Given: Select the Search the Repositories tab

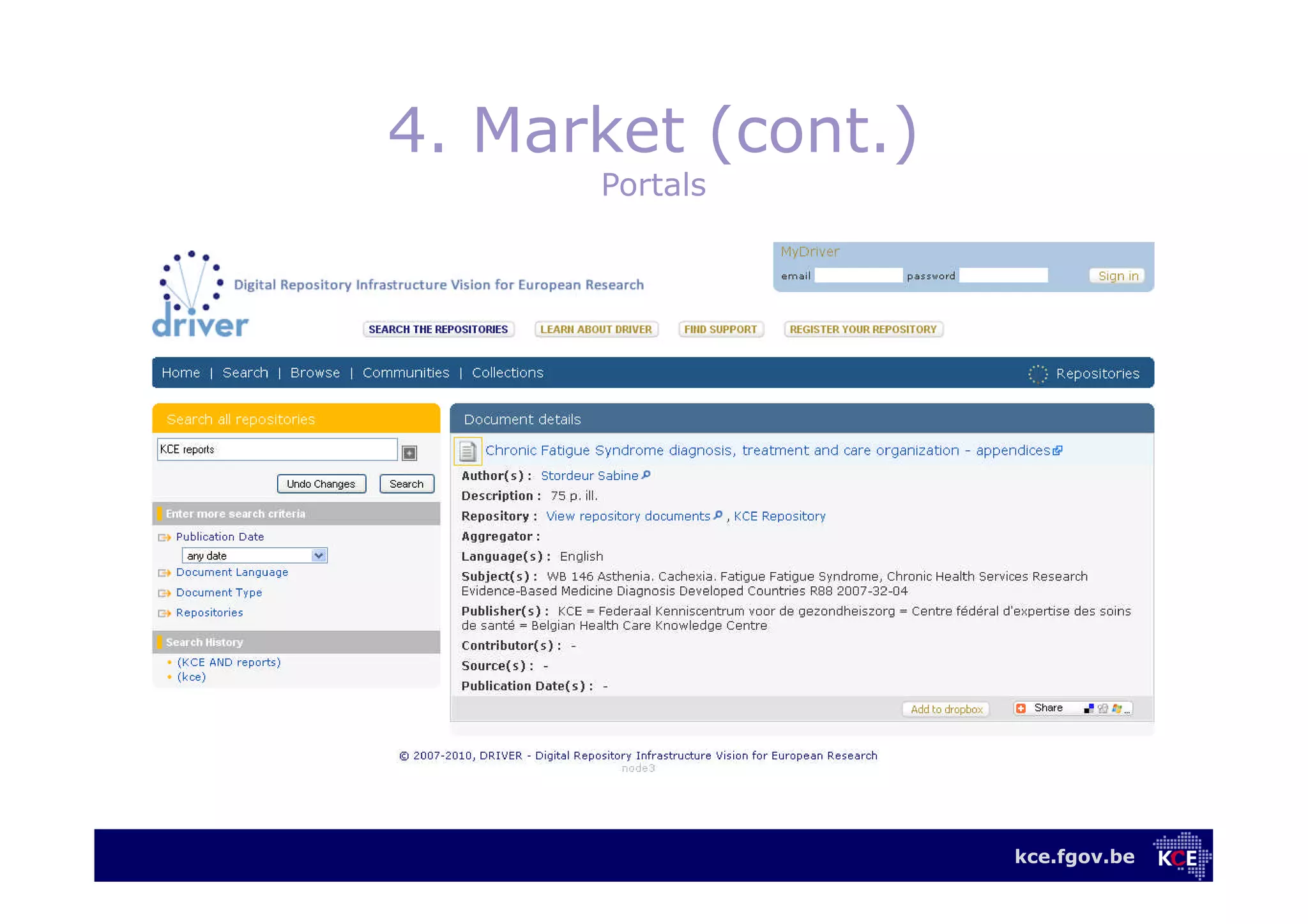Looking at the screenshot, I should (438, 329).
